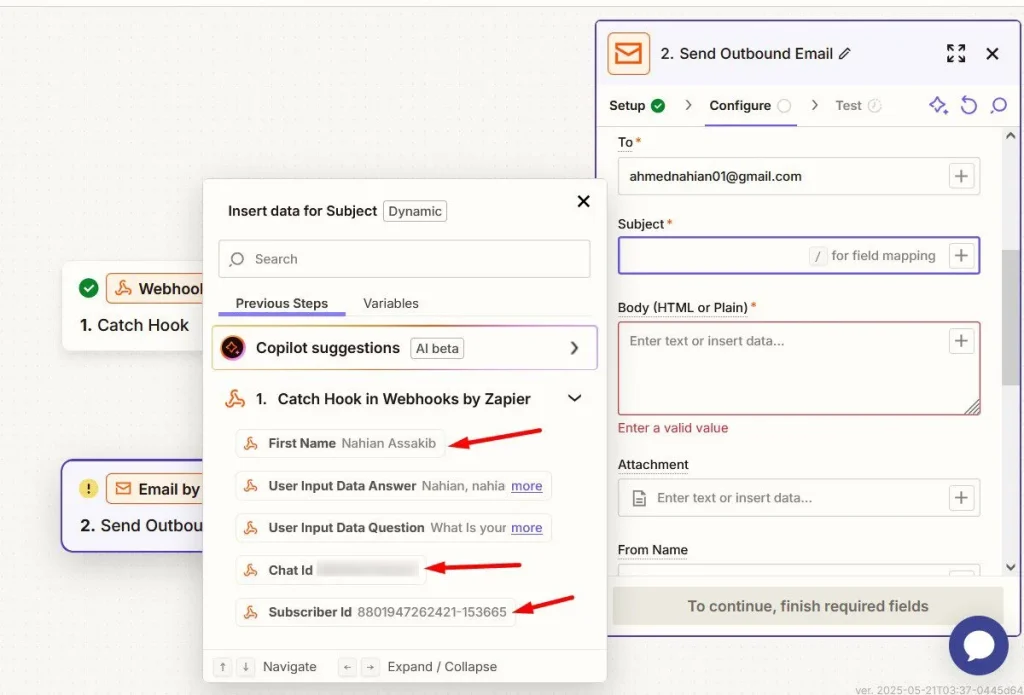Collapse the Catch Hook in Webhooks section
This screenshot has height=695, width=1024.
coord(575,398)
